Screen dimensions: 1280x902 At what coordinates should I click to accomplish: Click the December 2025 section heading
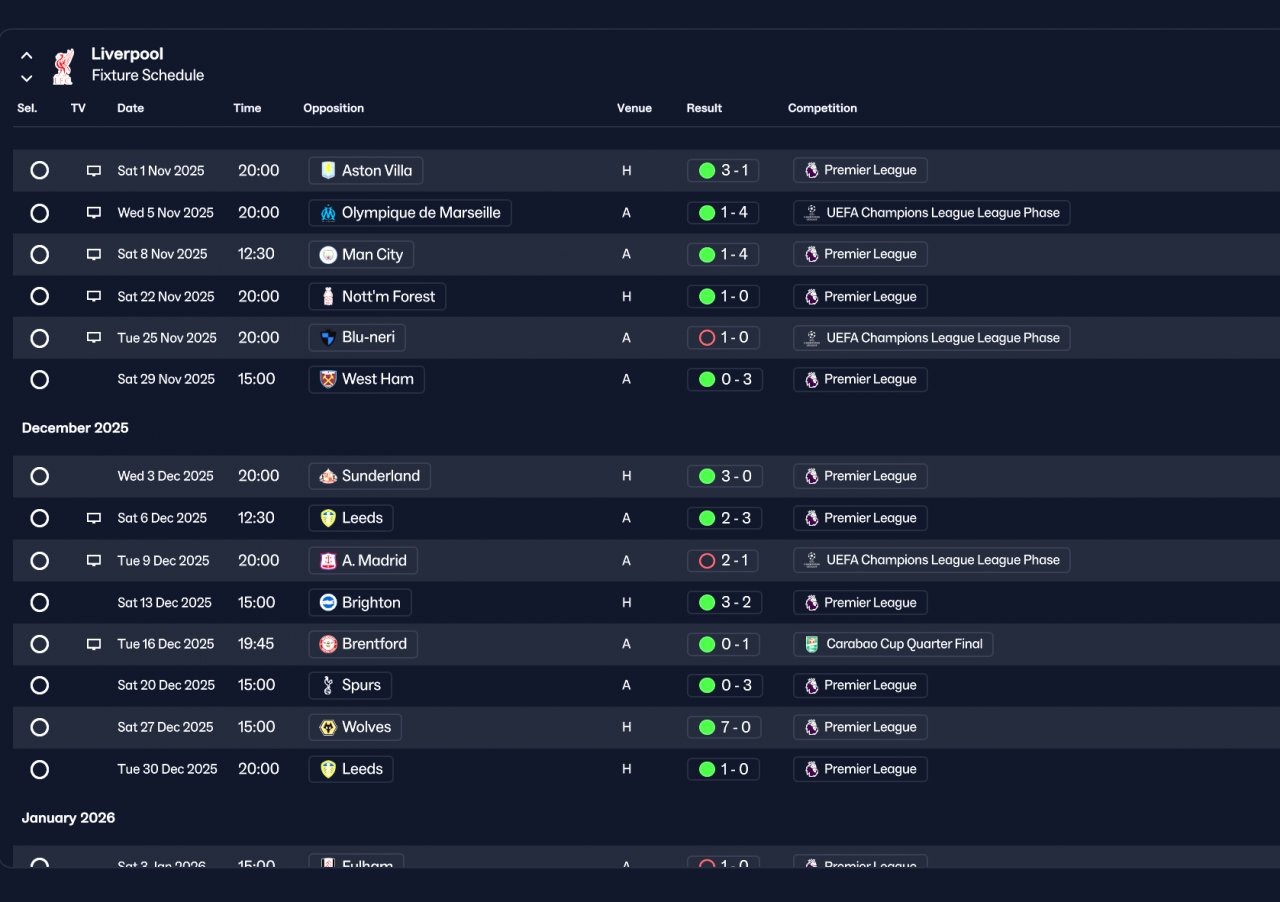pos(75,428)
